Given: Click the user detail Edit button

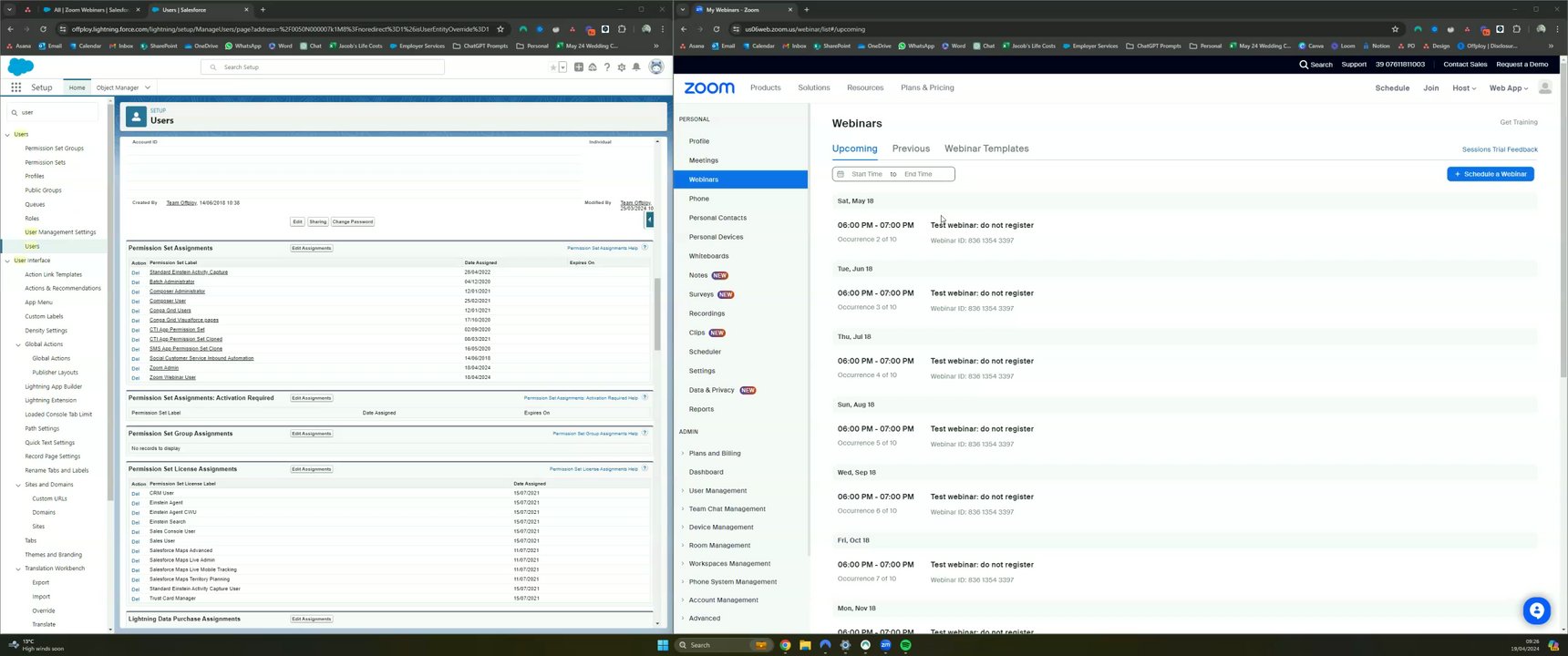Looking at the screenshot, I should tap(297, 221).
